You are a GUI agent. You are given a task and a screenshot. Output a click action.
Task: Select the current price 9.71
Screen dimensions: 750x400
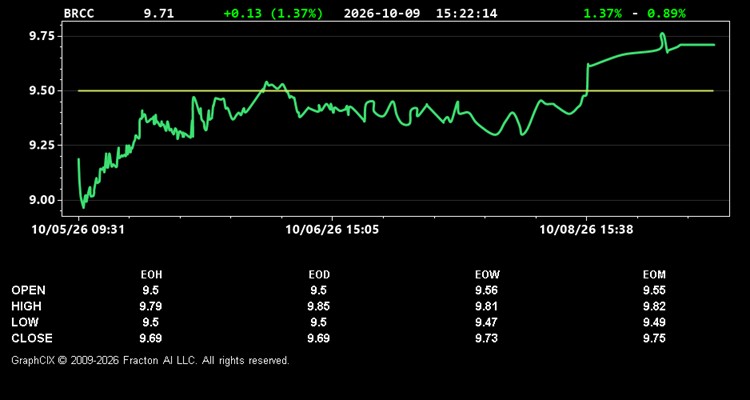(x=159, y=13)
